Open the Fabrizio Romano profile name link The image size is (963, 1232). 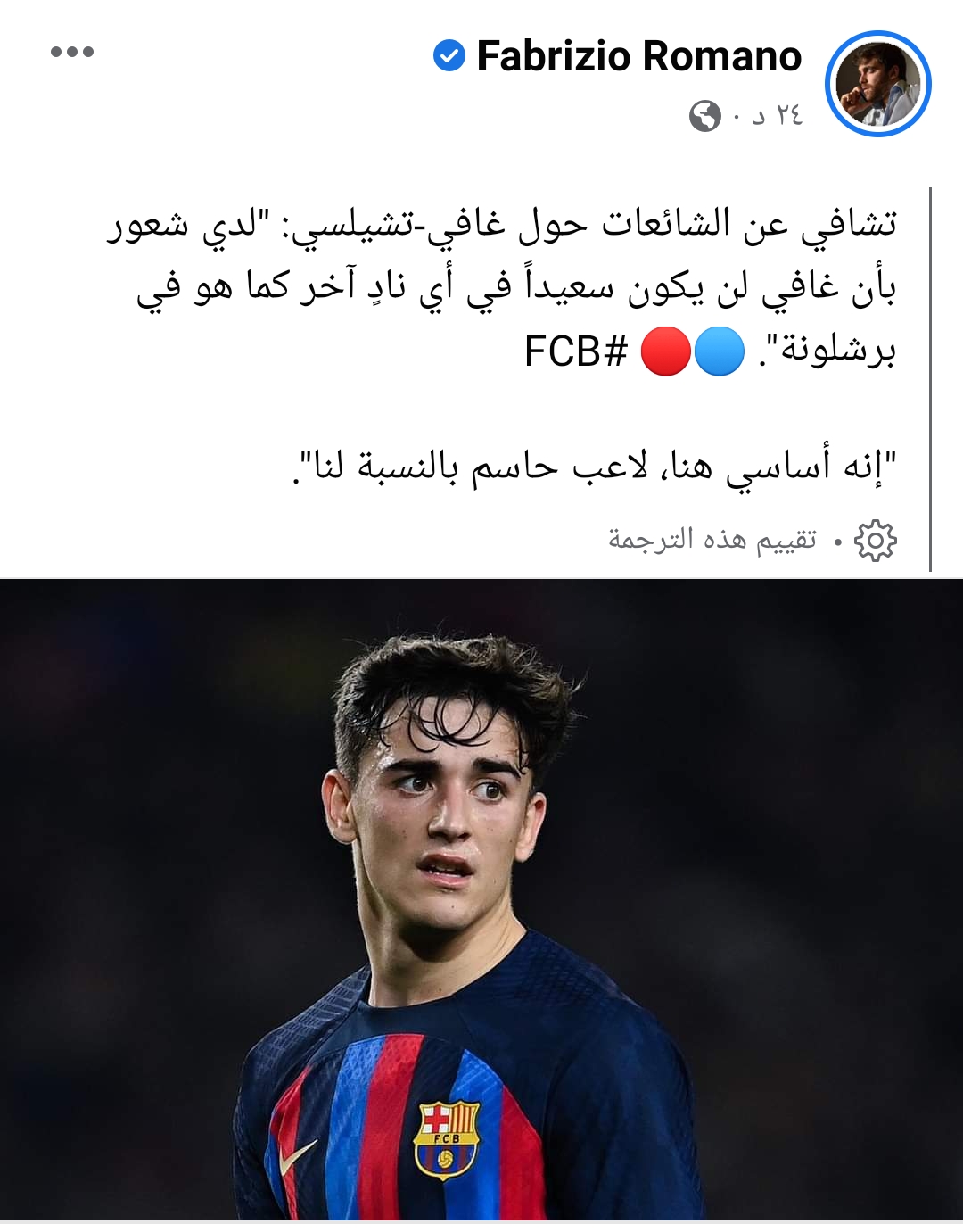639,56
